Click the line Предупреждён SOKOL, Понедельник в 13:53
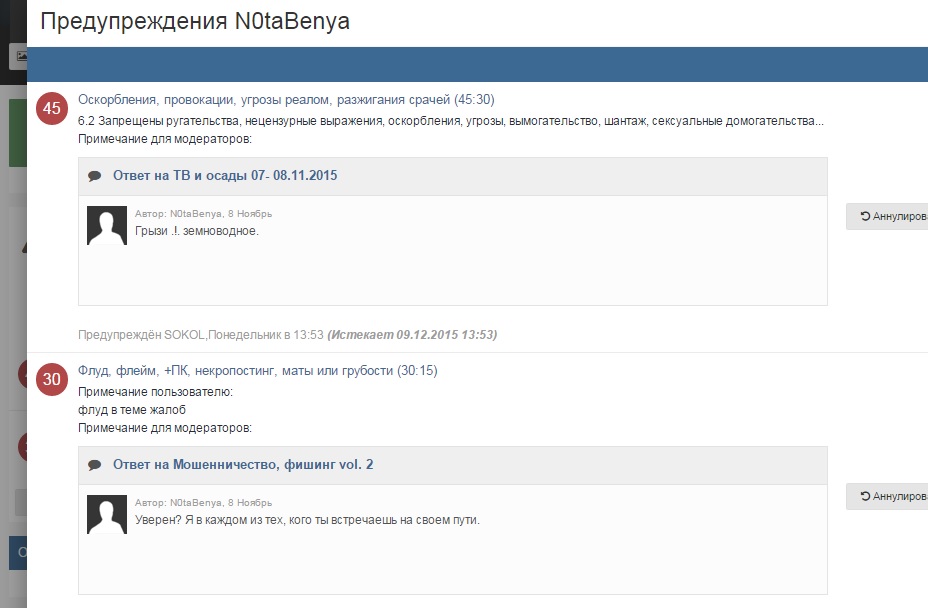This screenshot has height=608, width=928. (201, 334)
